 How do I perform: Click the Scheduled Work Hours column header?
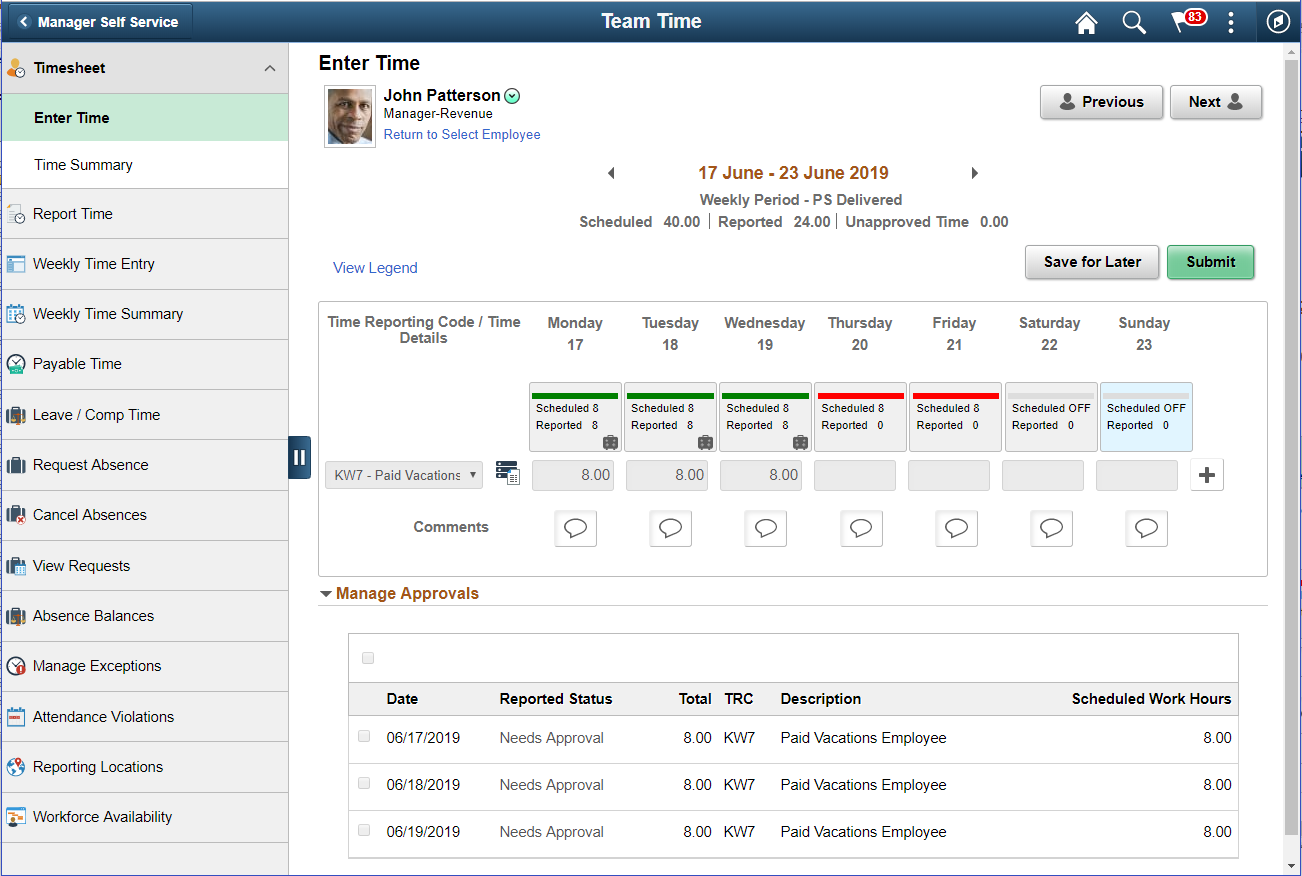tap(1152, 699)
